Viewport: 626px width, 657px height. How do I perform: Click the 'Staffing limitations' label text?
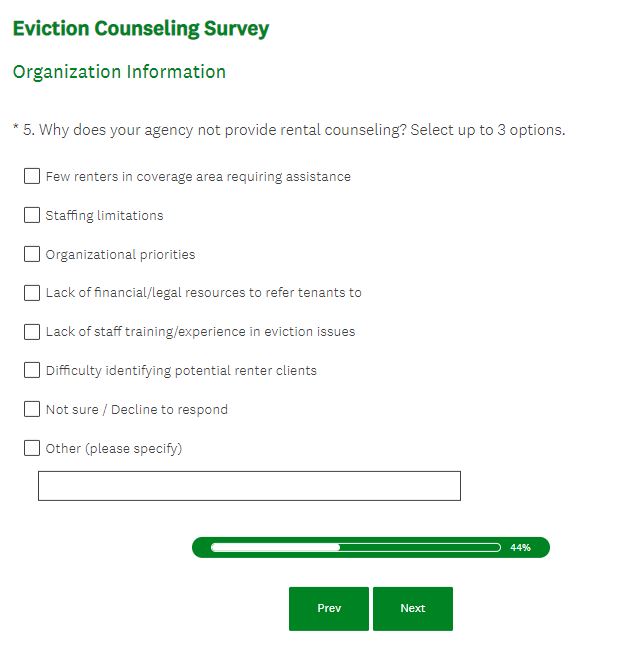coord(104,215)
